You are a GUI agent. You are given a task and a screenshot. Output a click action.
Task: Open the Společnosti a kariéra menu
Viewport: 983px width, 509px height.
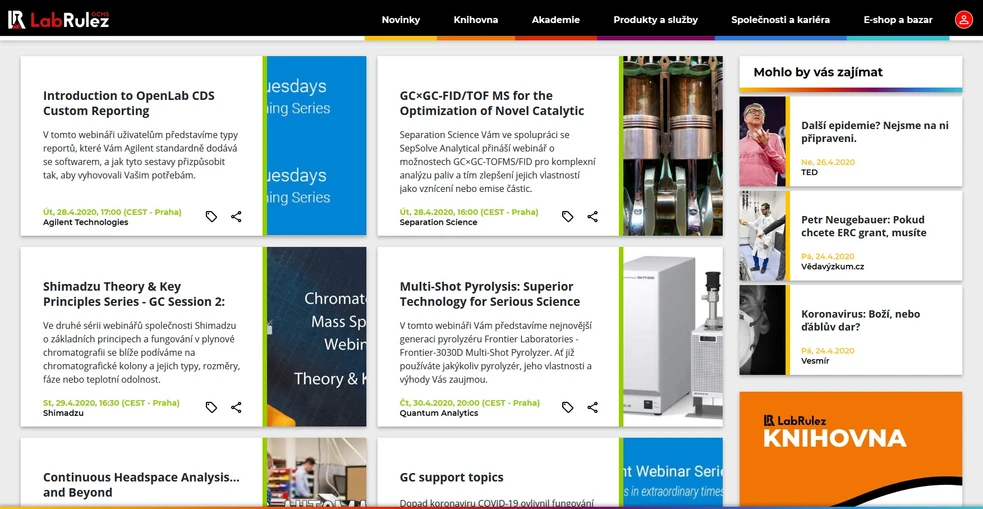pyautogui.click(x=781, y=19)
